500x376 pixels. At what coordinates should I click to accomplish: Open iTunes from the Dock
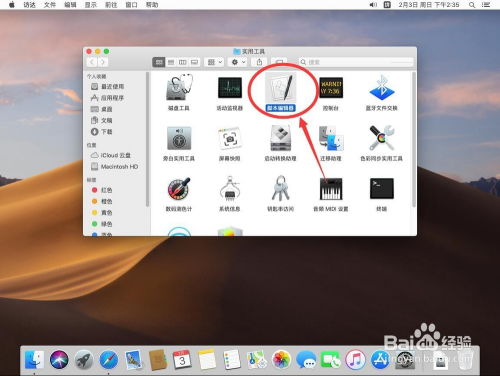click(355, 360)
